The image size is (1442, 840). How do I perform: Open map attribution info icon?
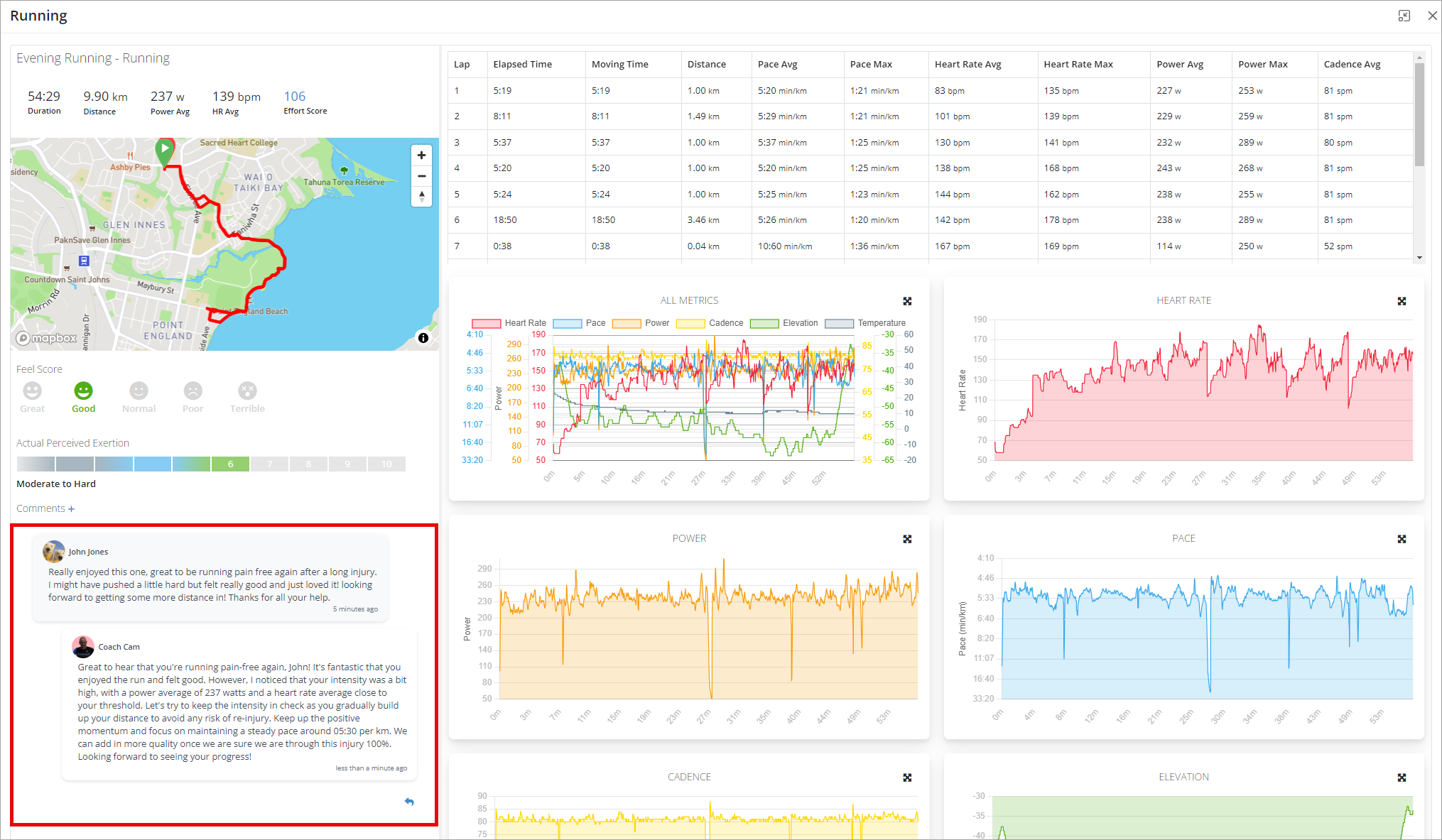click(x=423, y=338)
